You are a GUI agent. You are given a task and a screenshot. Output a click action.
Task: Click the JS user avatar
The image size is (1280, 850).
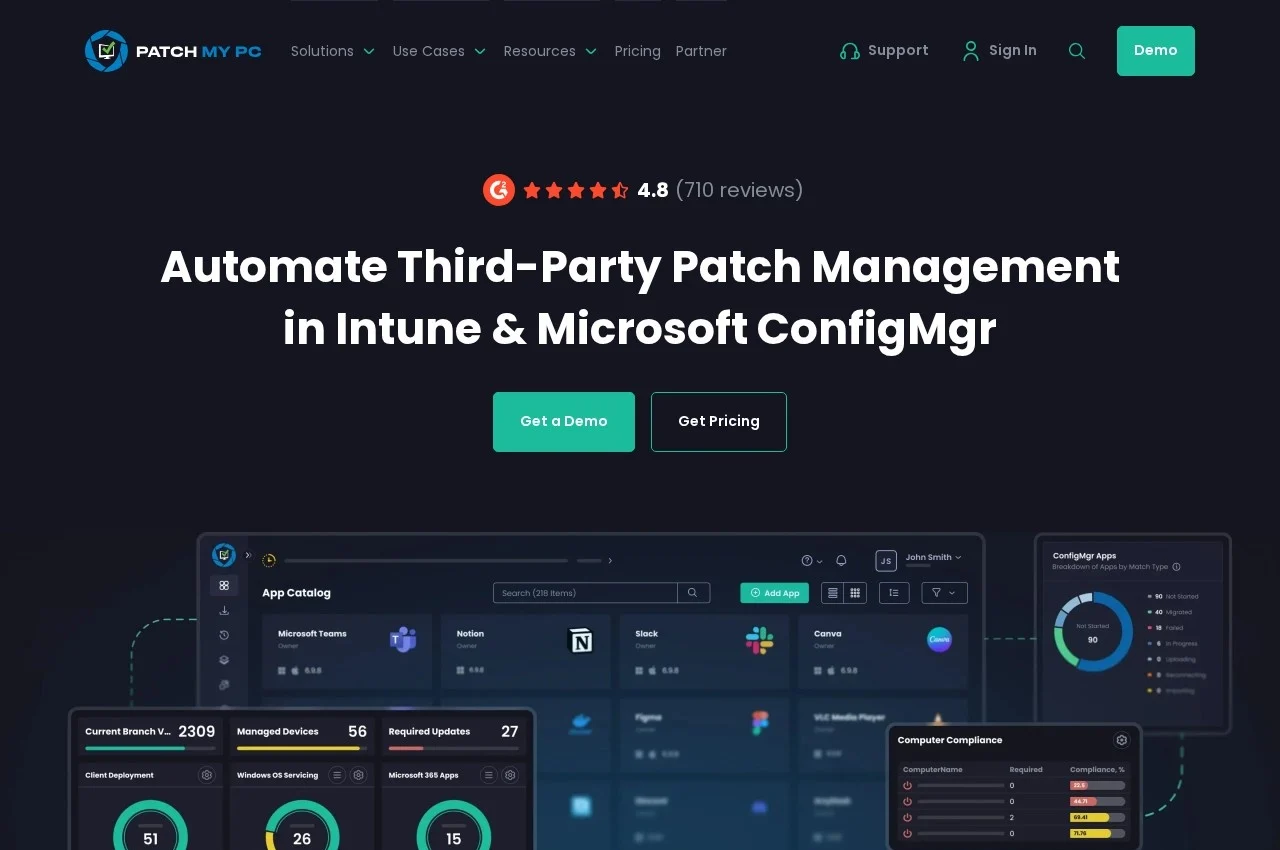pos(886,561)
